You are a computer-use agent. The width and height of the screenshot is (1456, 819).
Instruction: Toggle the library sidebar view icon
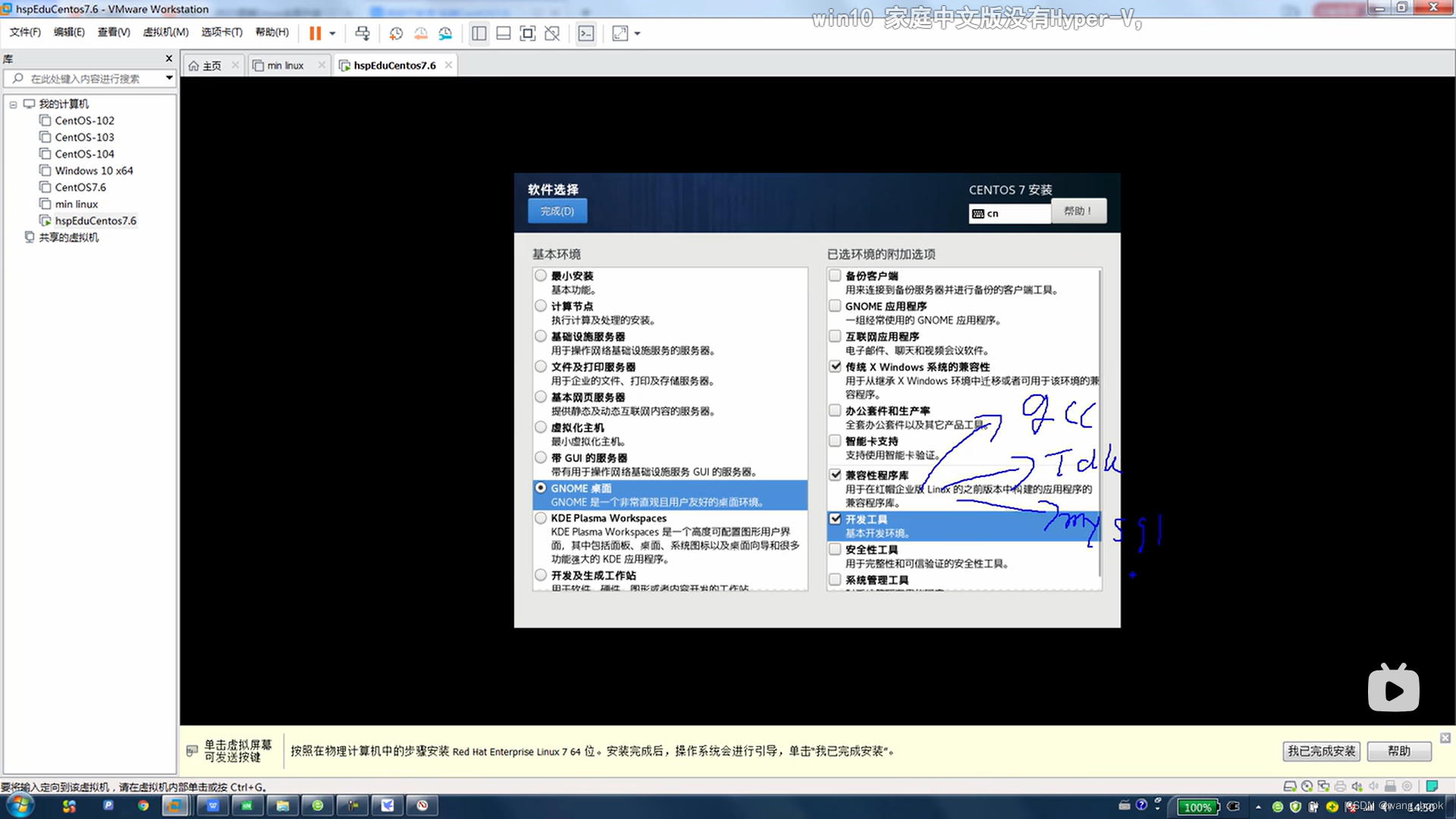coord(479,33)
